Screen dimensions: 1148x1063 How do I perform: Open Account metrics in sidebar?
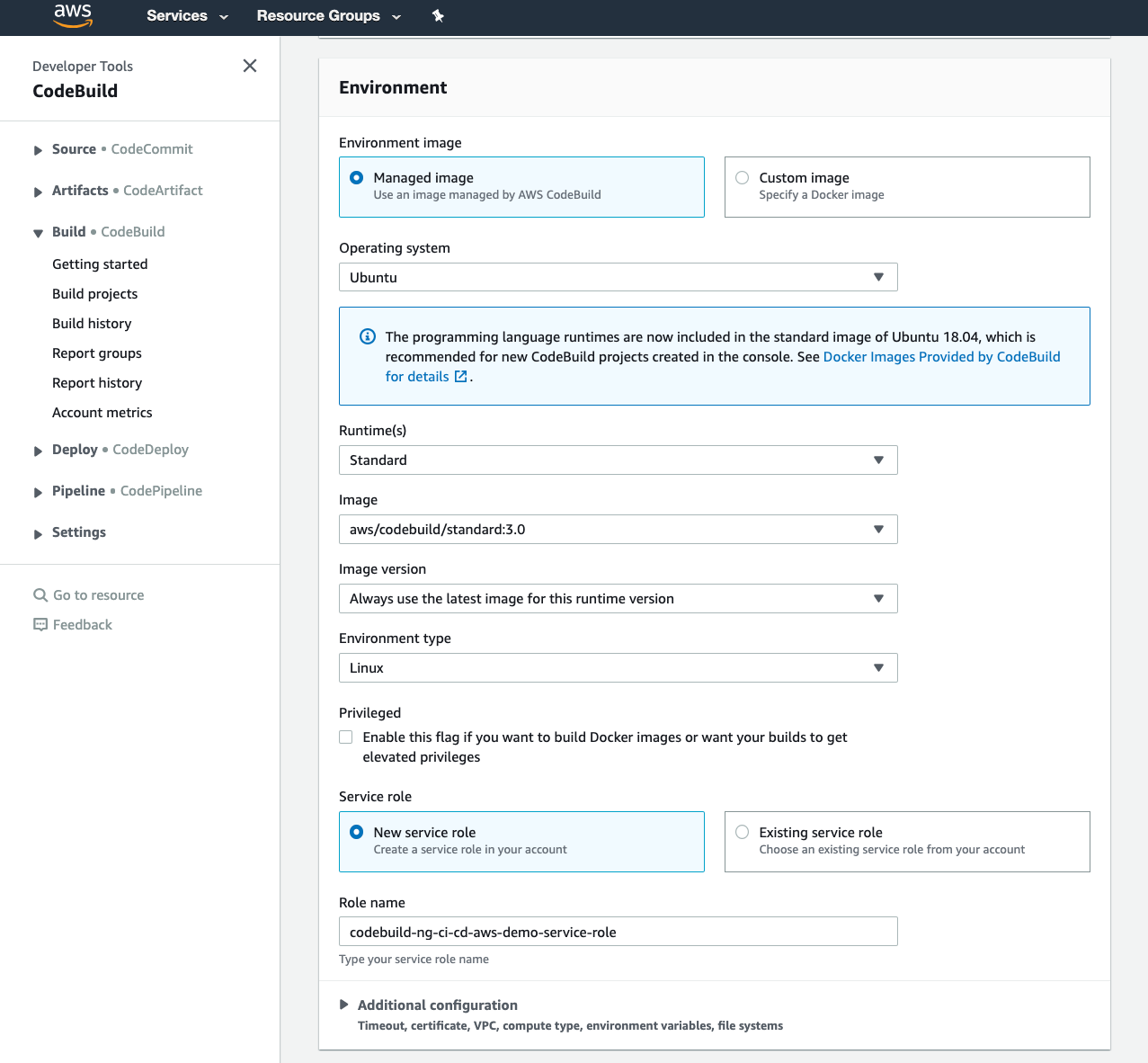[102, 413]
